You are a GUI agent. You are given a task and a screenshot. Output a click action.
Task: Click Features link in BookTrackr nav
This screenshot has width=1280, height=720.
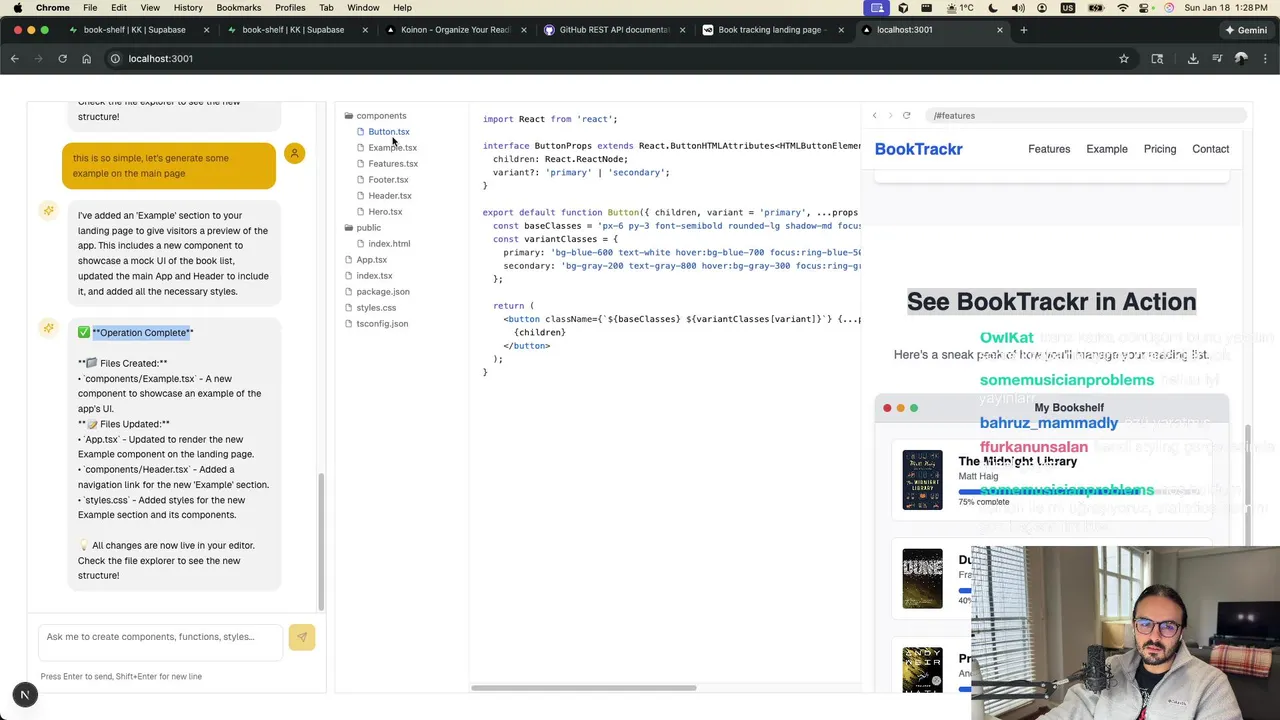(x=1049, y=149)
